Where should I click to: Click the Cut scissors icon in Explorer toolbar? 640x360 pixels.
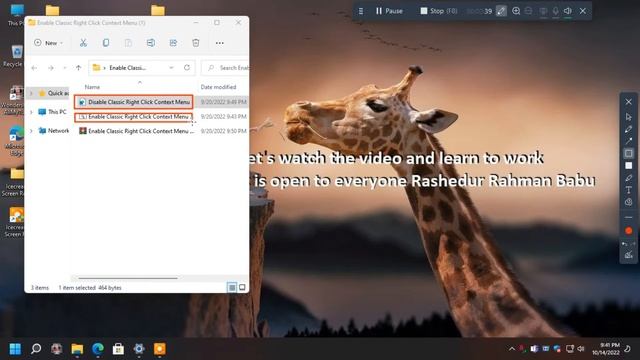[x=83, y=43]
